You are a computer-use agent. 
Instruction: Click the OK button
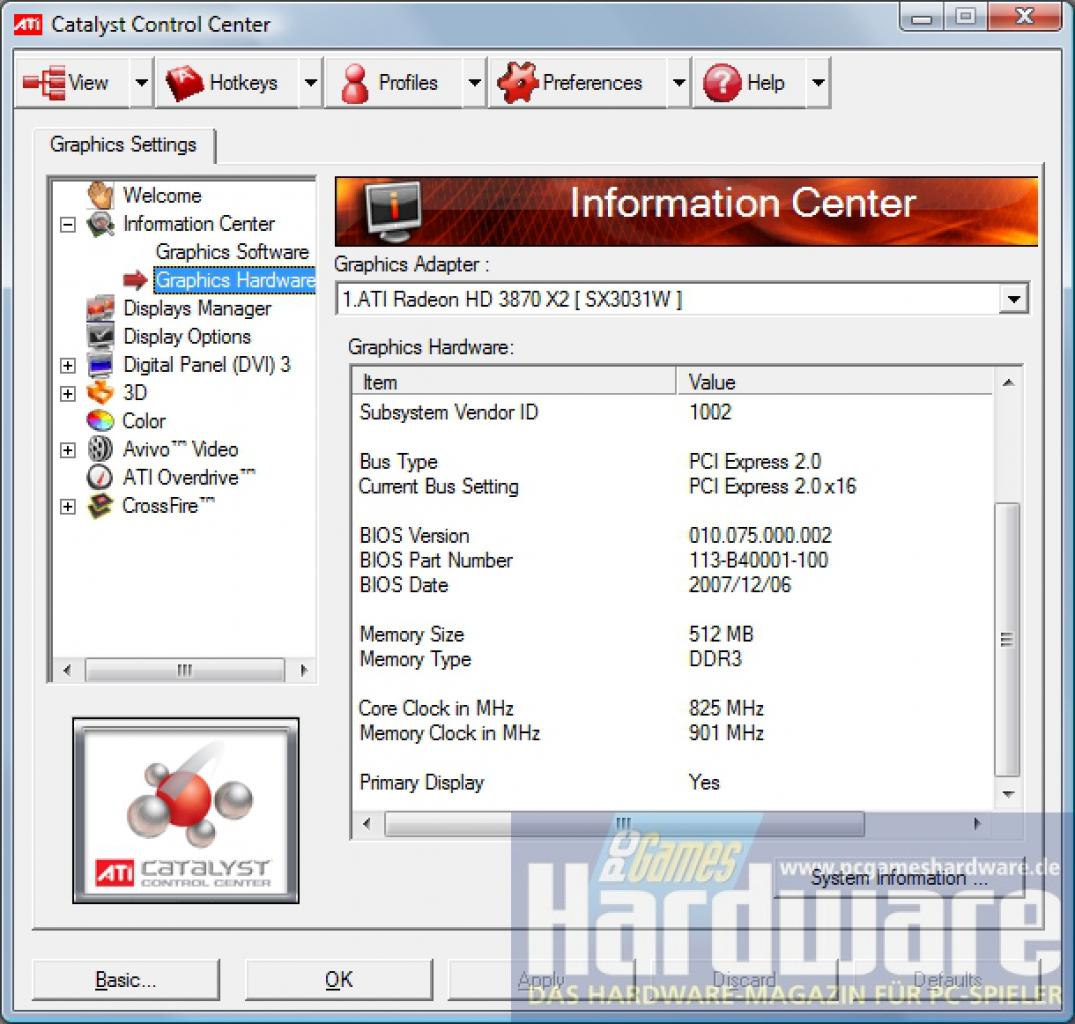[x=339, y=979]
